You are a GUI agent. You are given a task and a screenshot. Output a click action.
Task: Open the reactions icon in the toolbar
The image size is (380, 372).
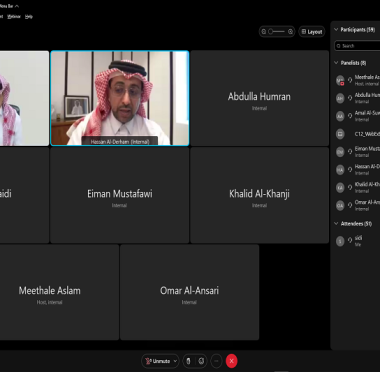(201, 361)
